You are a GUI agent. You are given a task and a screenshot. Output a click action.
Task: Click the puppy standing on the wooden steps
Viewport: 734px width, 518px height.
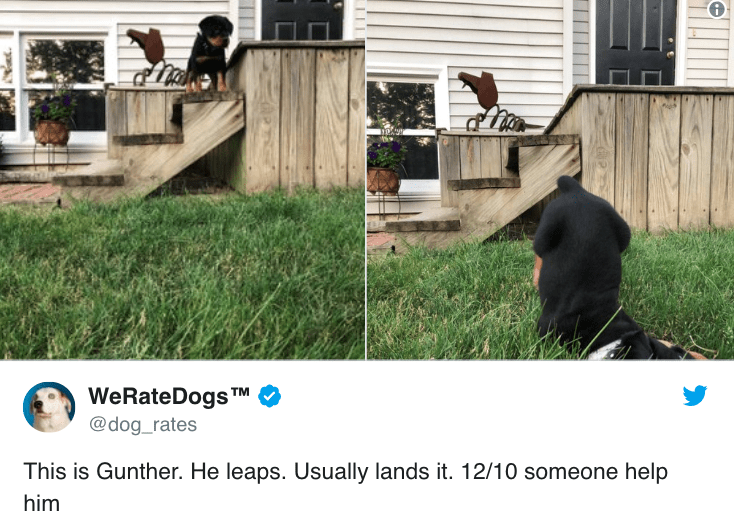pos(209,52)
